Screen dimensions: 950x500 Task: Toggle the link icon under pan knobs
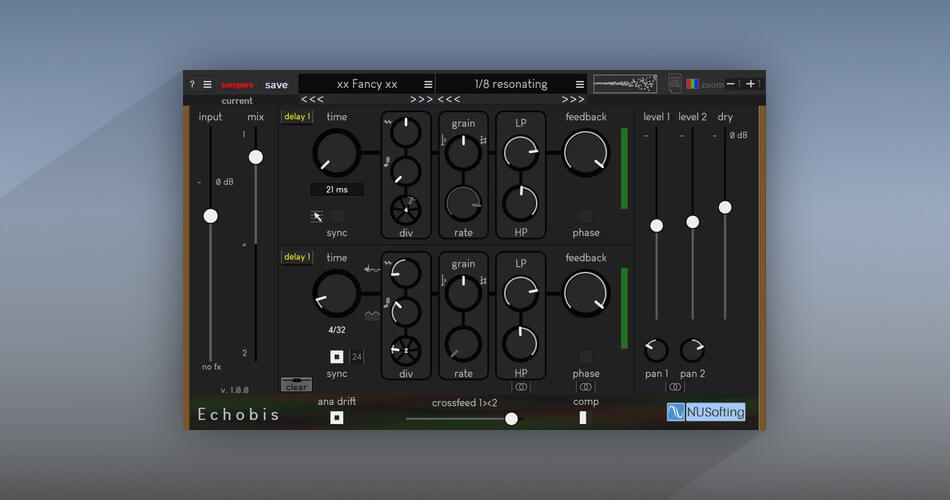pyautogui.click(x=674, y=387)
